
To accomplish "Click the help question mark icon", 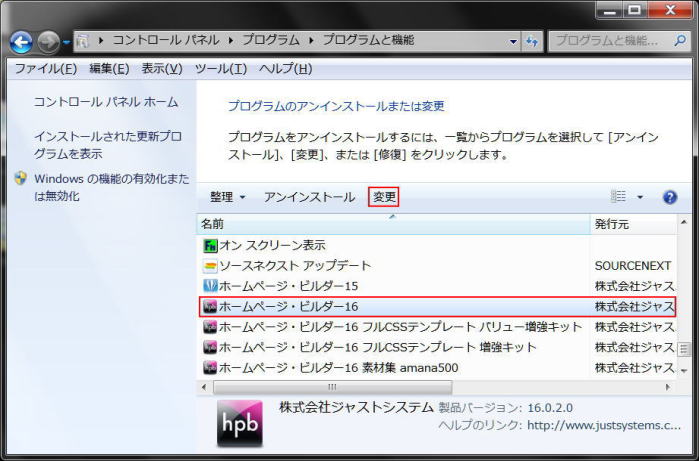I will 670,197.
